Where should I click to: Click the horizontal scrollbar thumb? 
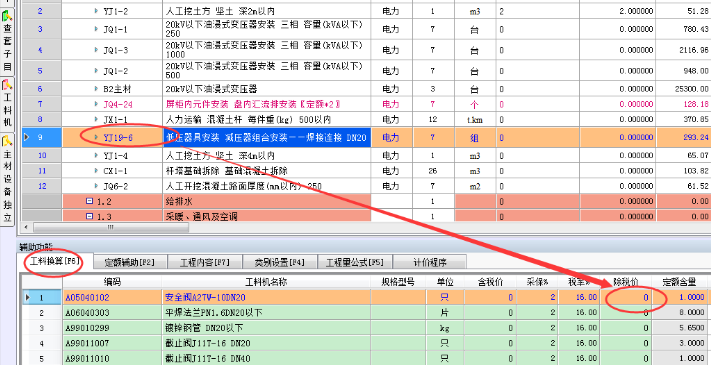(111, 228)
